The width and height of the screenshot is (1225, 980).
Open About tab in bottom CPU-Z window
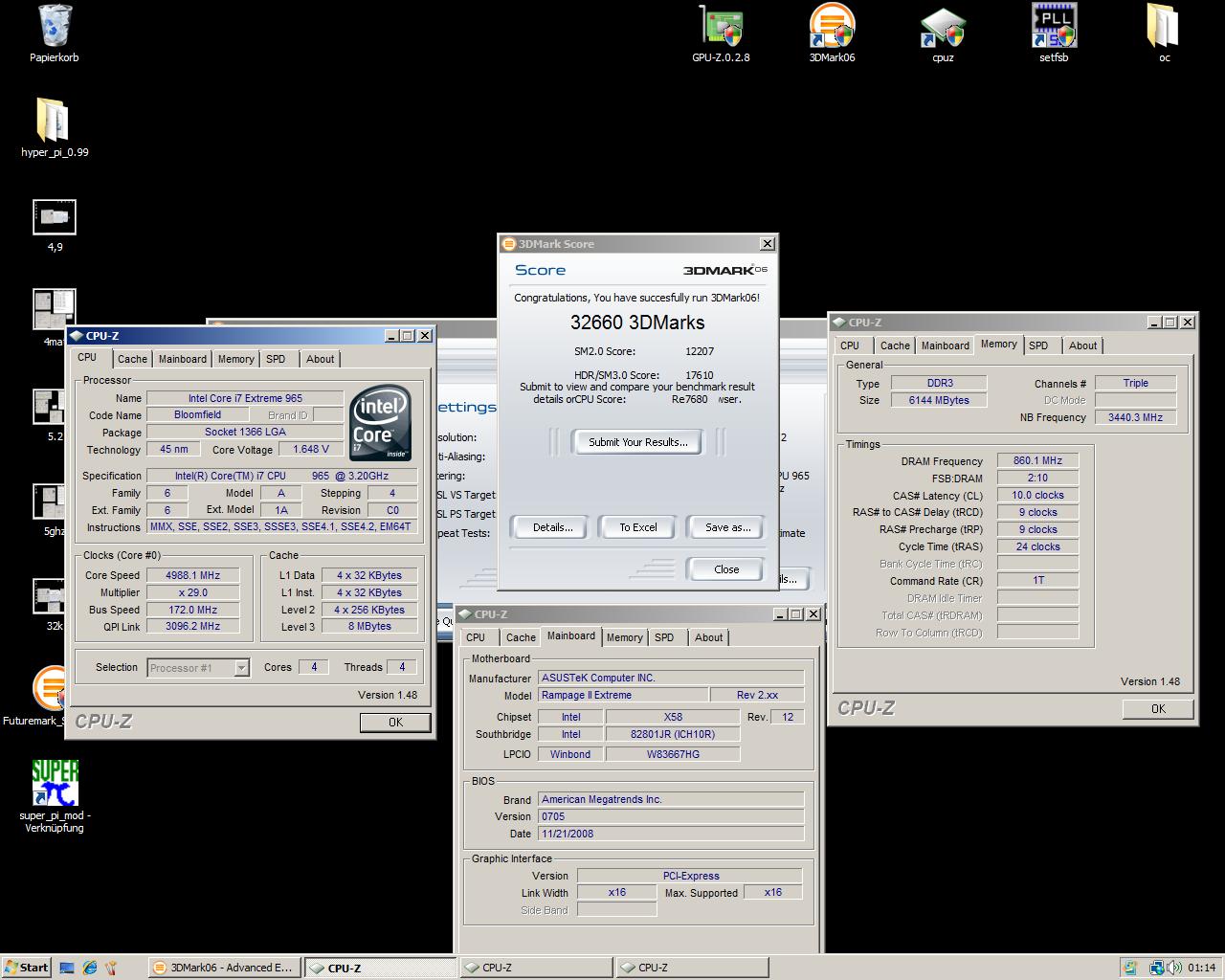pos(708,637)
